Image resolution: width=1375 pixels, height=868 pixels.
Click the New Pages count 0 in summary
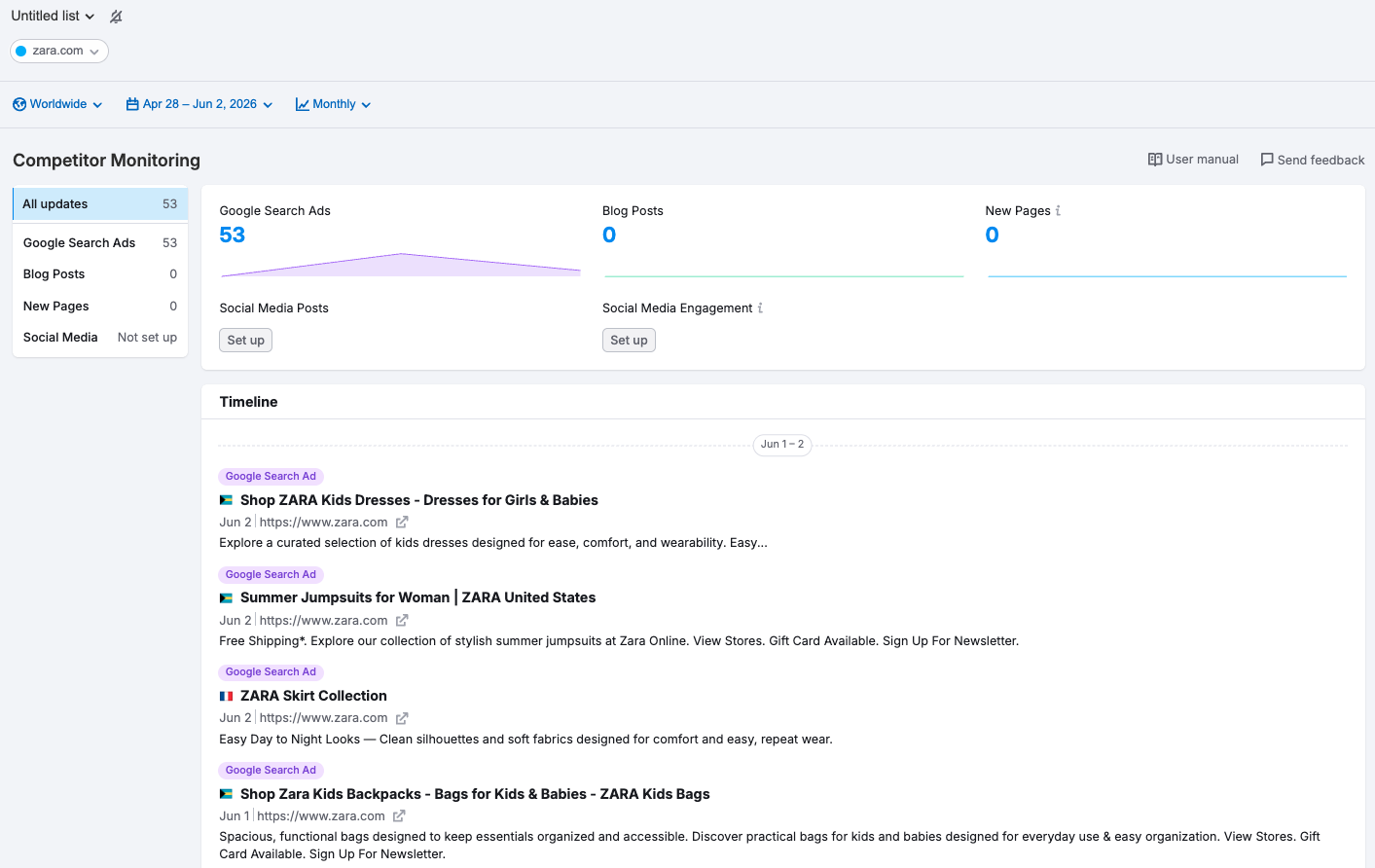(x=992, y=235)
